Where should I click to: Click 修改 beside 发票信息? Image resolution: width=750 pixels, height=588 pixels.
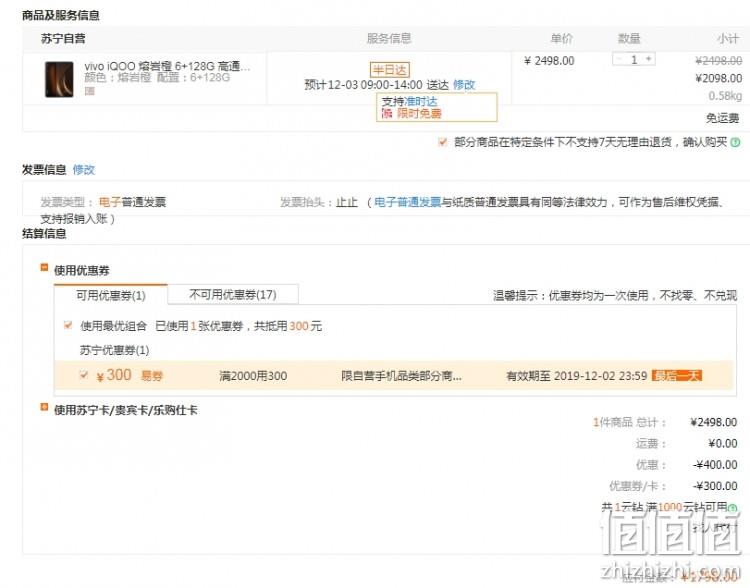click(x=84, y=169)
